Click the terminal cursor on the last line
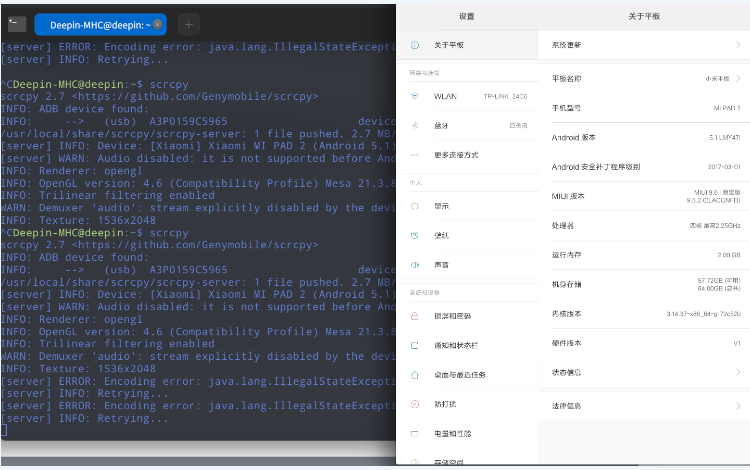This screenshot has width=750, height=470. click(x=4, y=430)
